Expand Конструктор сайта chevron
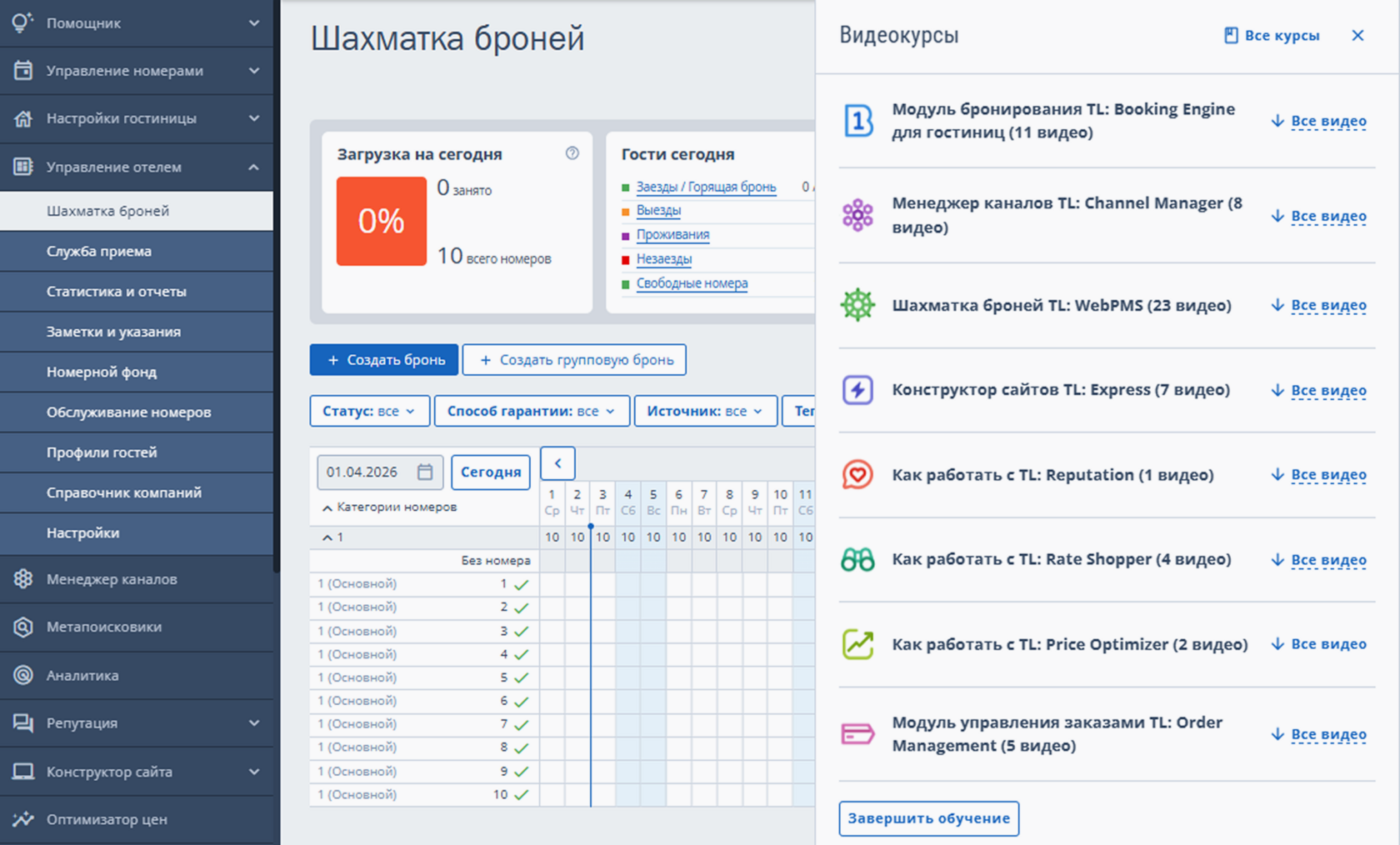Screen dimensions: 1400x845 point(254,772)
